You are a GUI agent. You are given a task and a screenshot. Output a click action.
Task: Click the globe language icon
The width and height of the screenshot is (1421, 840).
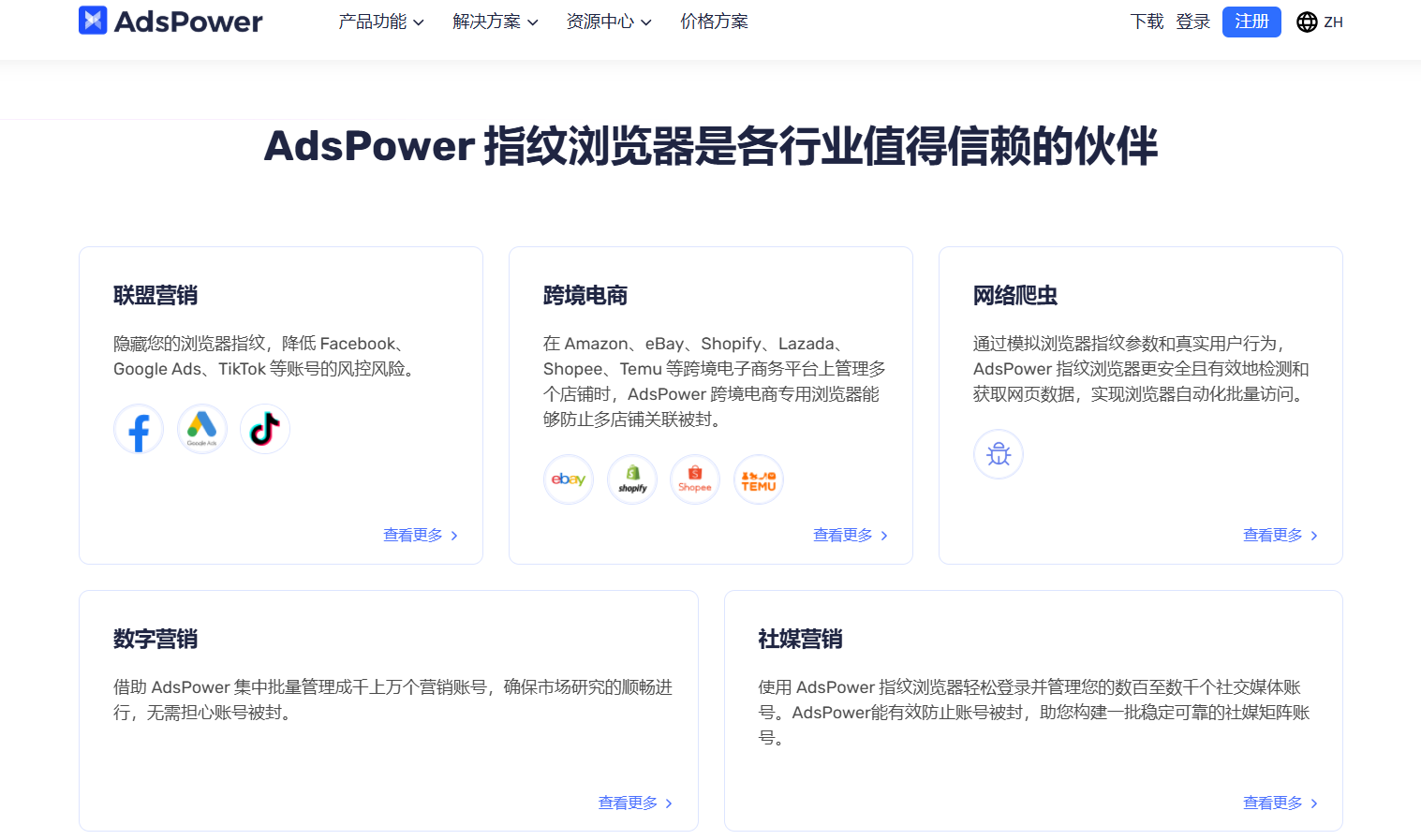(1307, 22)
